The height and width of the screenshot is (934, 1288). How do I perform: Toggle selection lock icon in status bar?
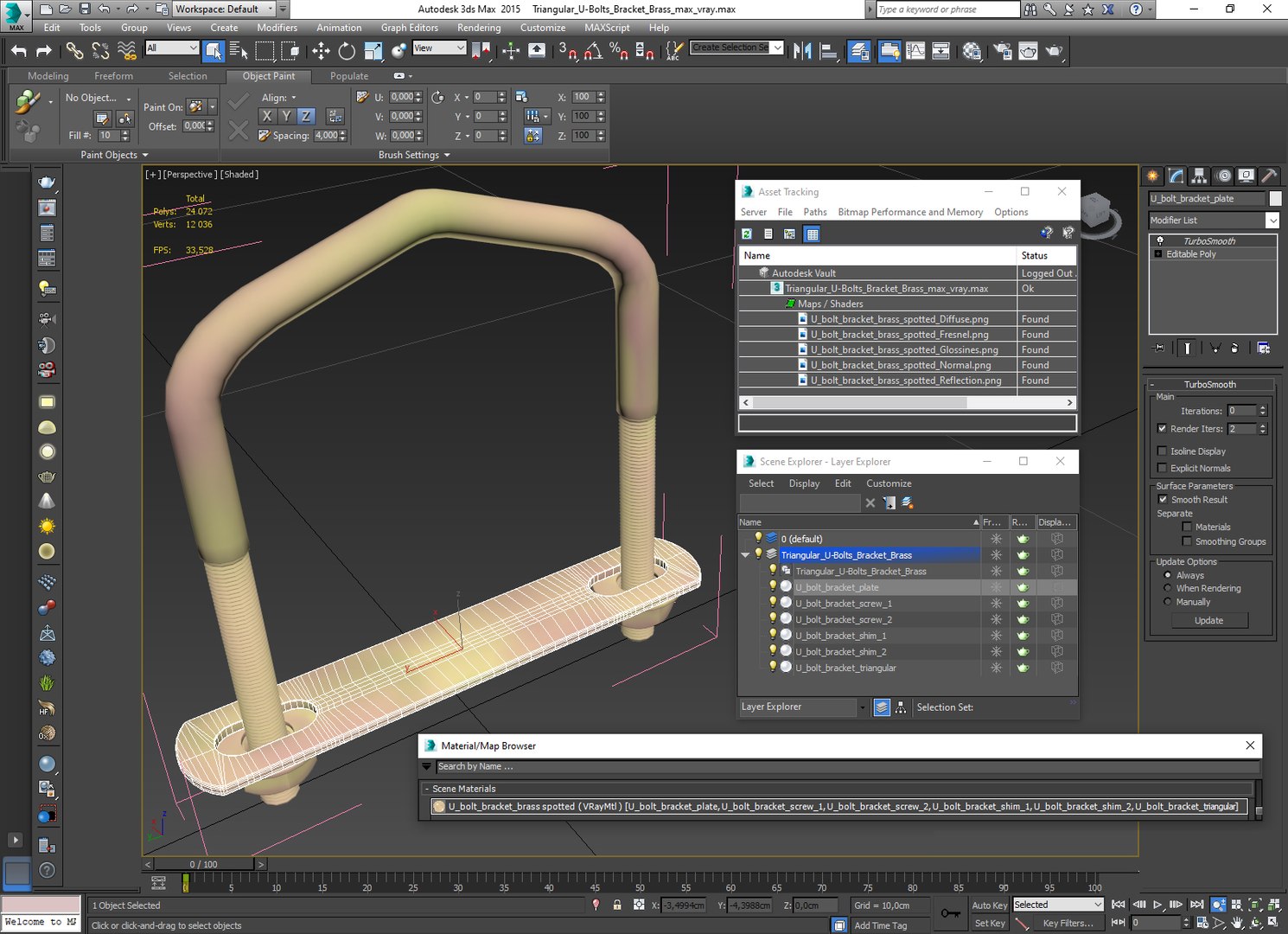[x=617, y=905]
